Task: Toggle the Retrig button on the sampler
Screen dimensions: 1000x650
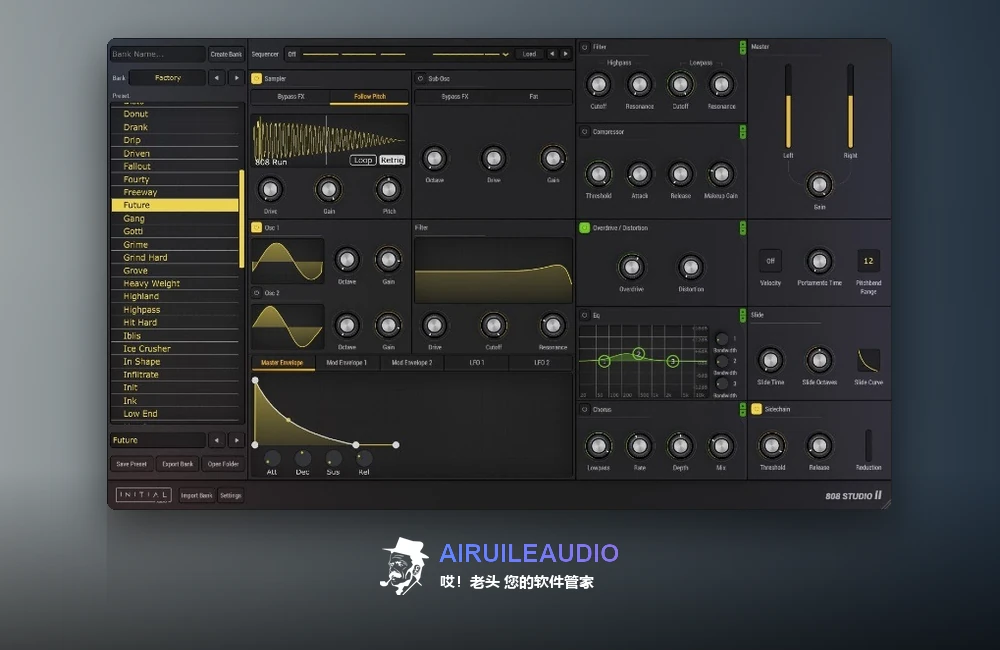Action: (x=392, y=160)
